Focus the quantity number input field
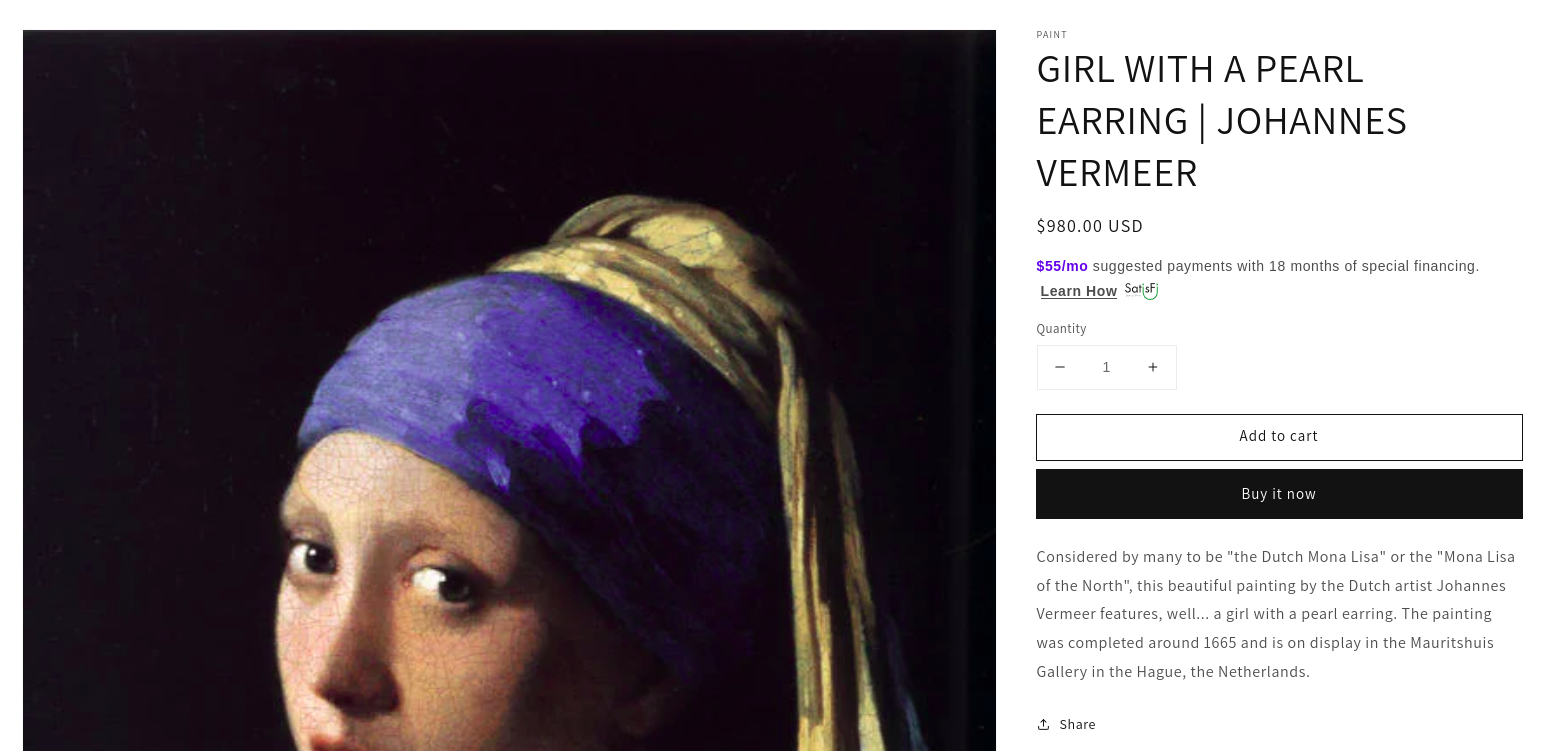 point(1106,367)
